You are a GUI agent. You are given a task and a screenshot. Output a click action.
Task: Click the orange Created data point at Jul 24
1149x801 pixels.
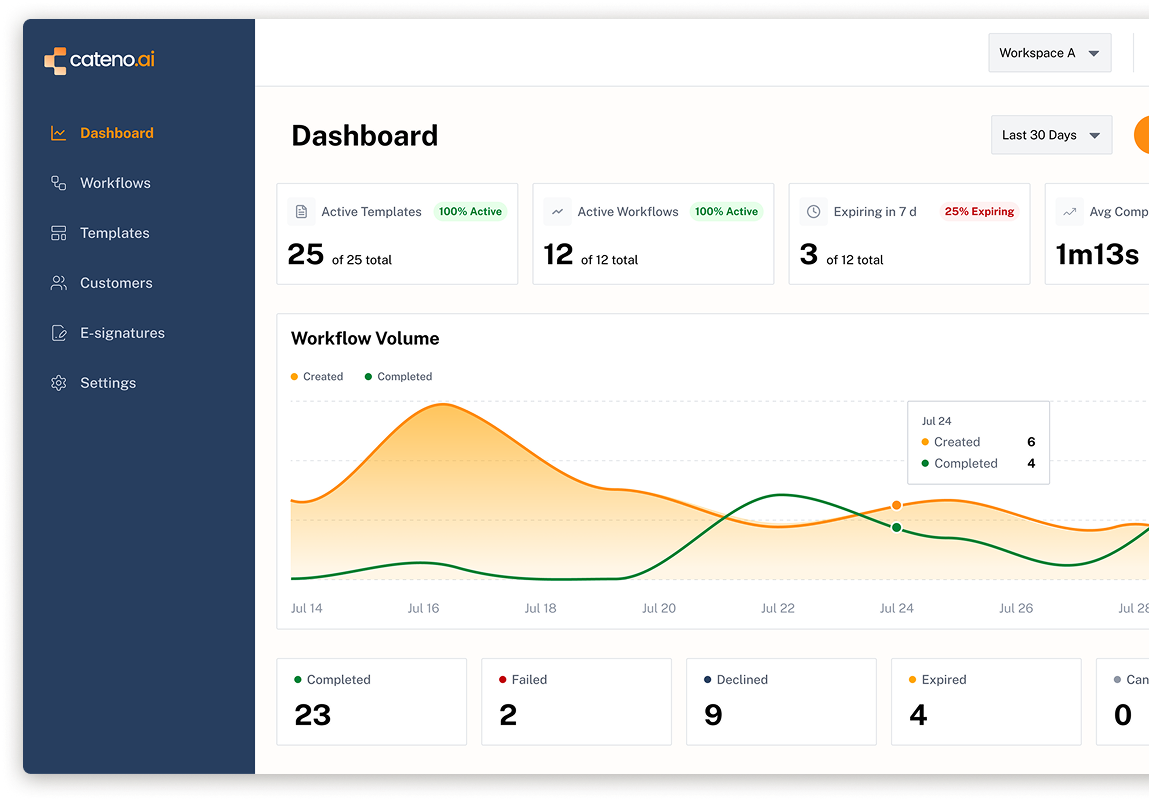point(896,506)
